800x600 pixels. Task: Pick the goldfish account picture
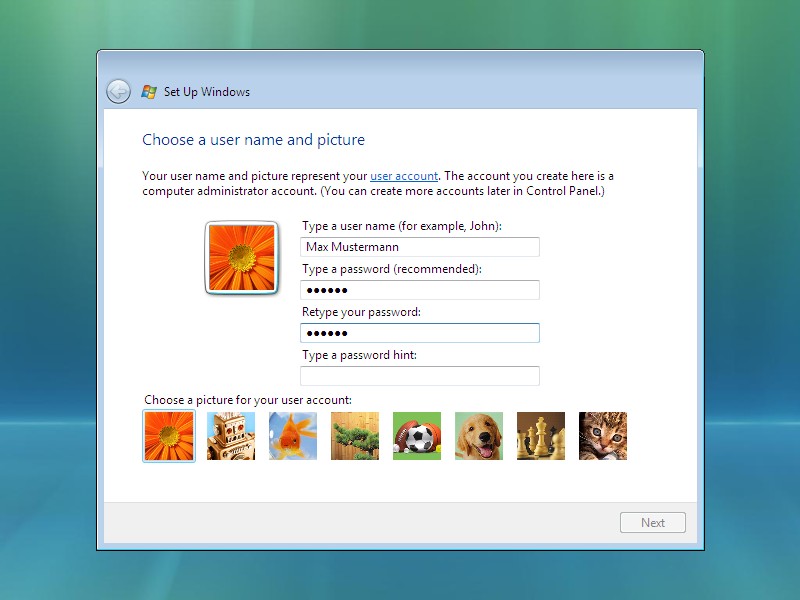pos(293,436)
